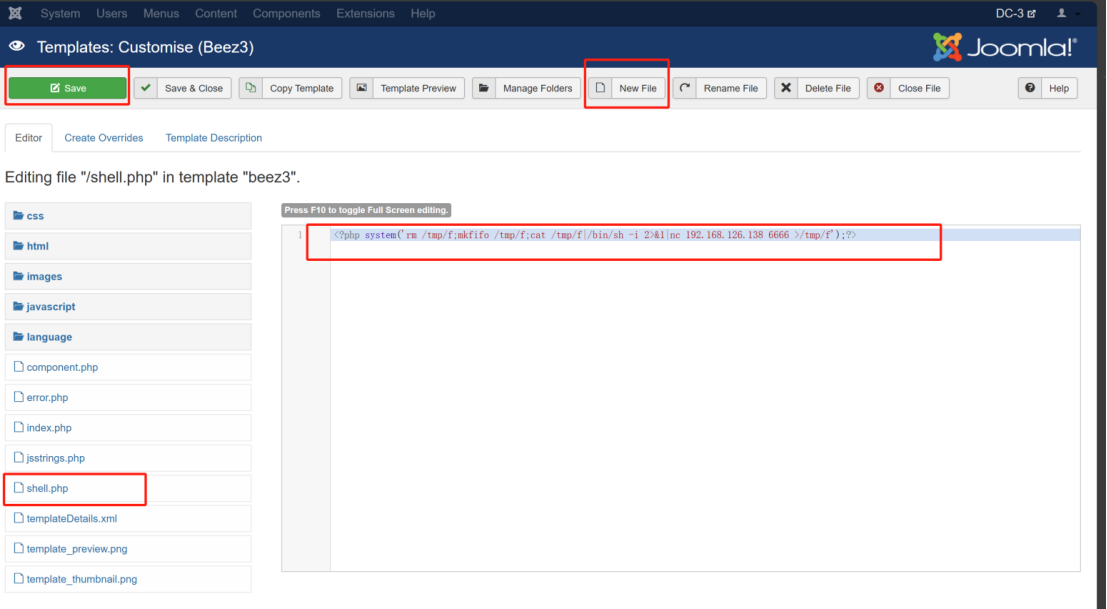Click the Joomla! logo in the header
Viewport: 1107px width, 609px height.
(1005, 47)
